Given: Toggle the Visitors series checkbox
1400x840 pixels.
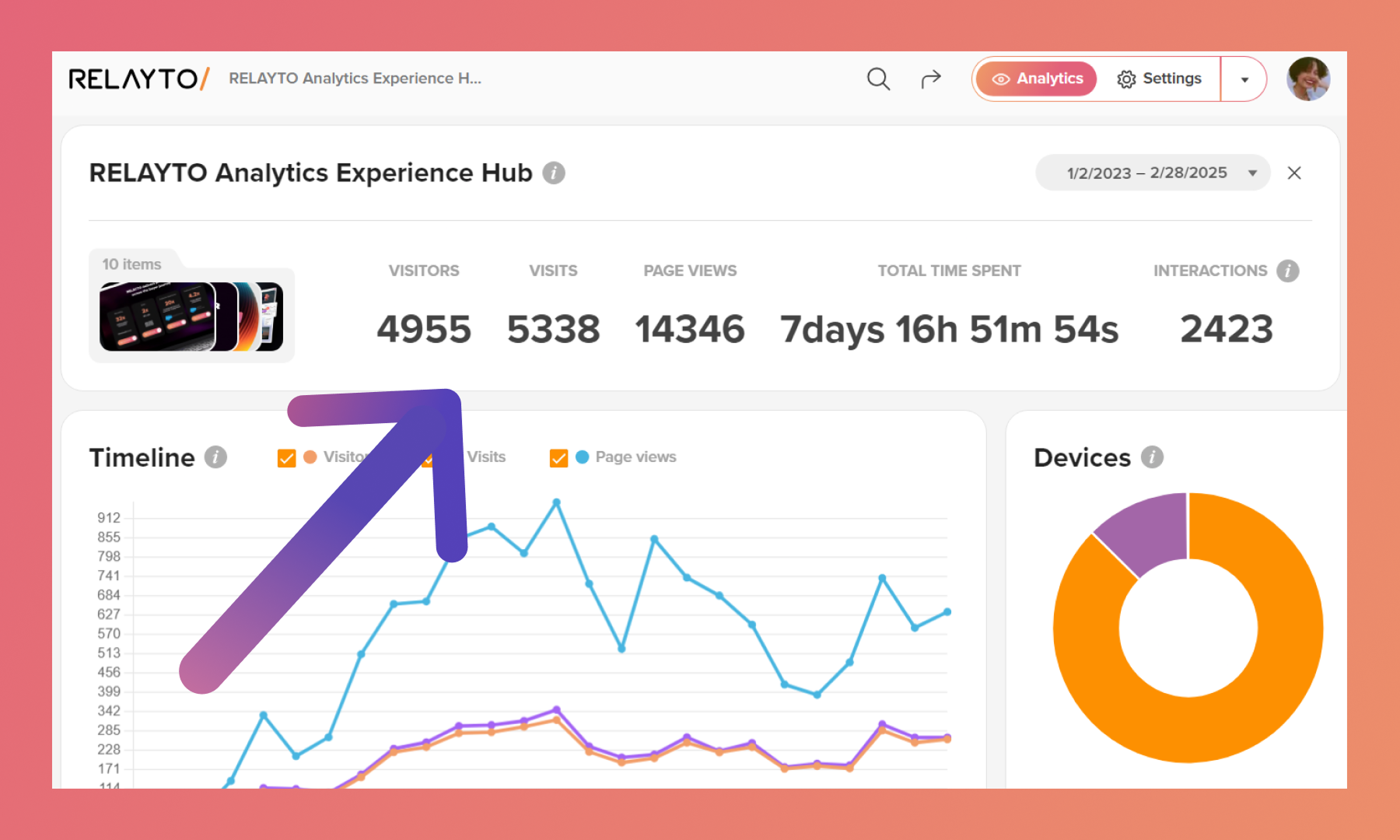Looking at the screenshot, I should [x=286, y=457].
